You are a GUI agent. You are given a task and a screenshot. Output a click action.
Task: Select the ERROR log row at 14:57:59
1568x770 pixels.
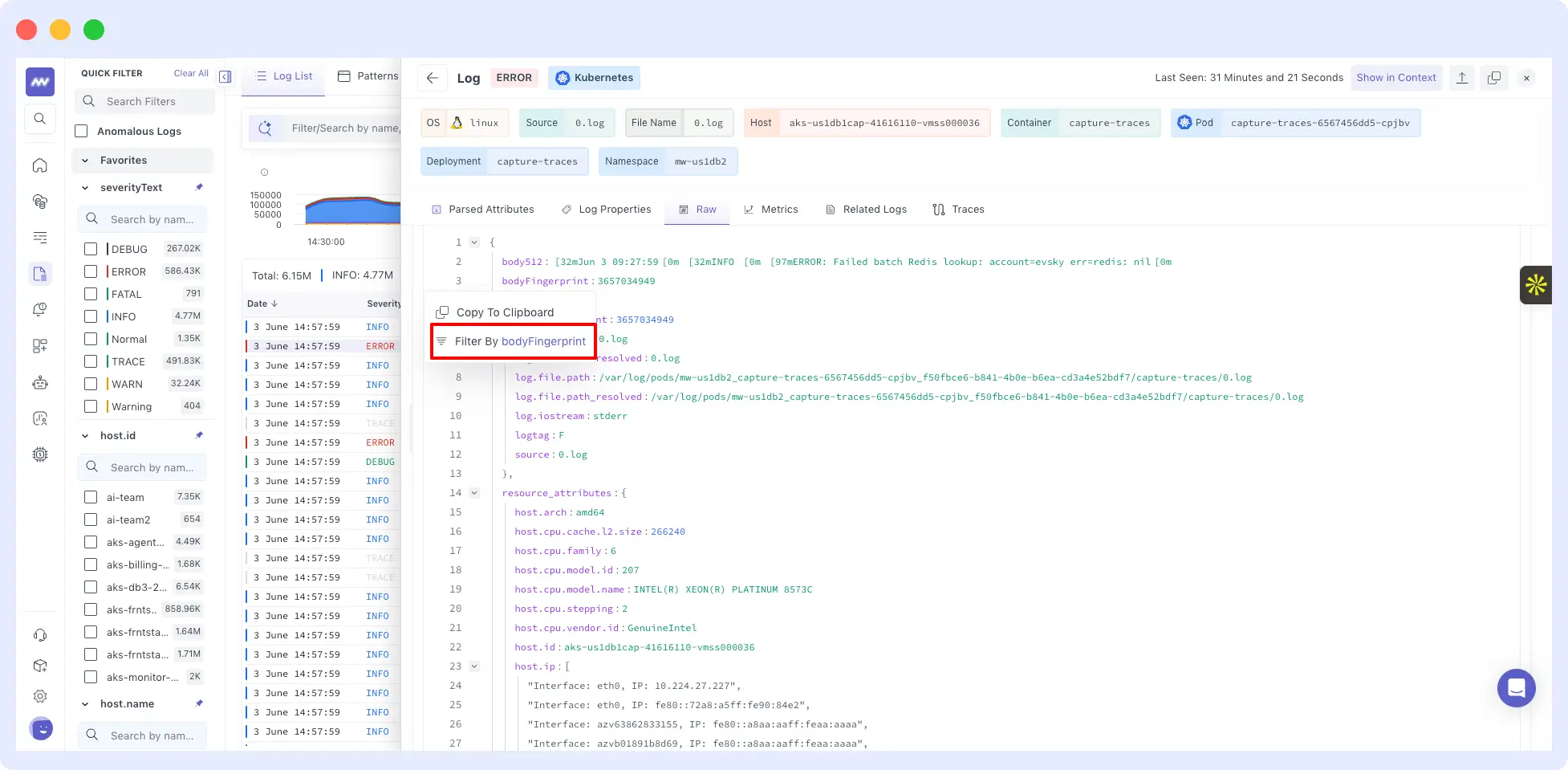323,346
